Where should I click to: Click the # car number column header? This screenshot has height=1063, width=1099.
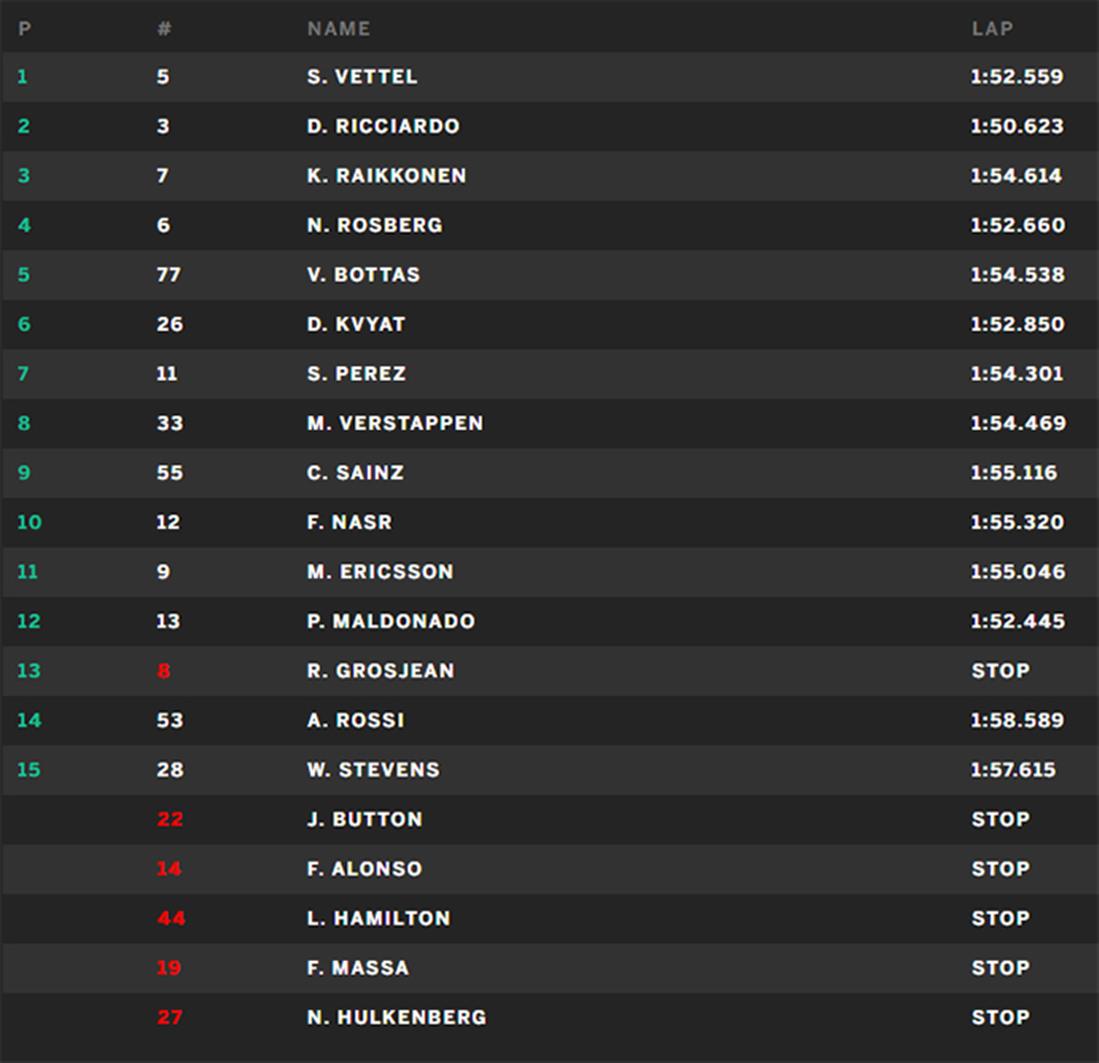164,29
